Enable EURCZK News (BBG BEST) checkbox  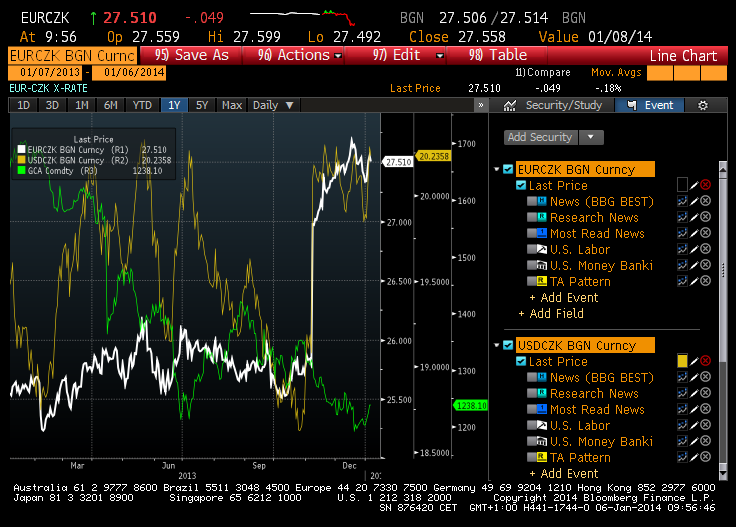[x=532, y=201]
